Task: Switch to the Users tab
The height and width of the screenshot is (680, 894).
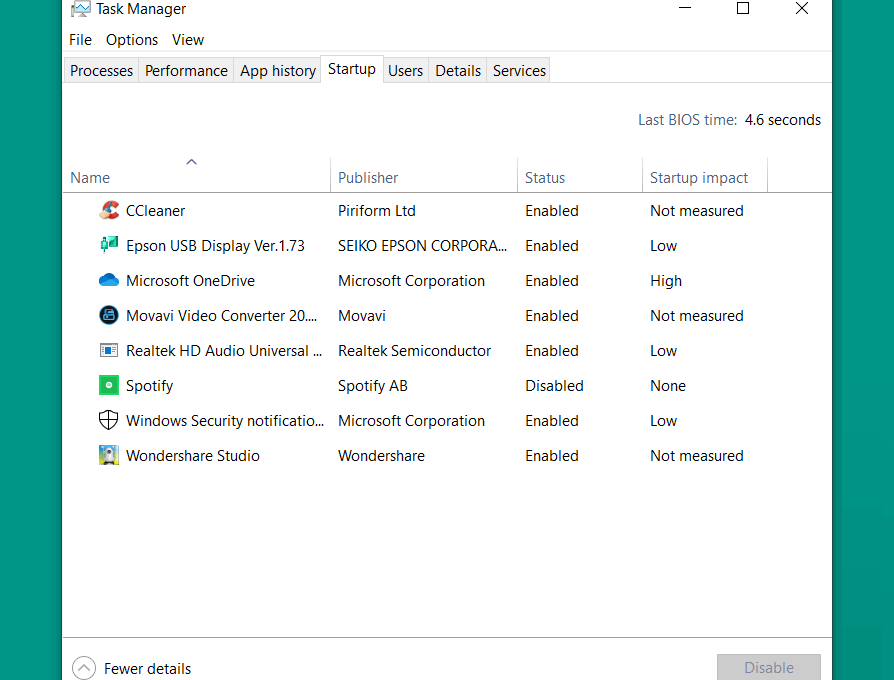Action: tap(405, 70)
